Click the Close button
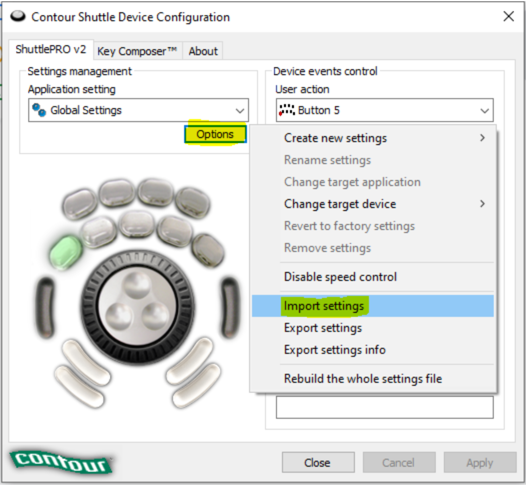The image size is (526, 486). [318, 463]
